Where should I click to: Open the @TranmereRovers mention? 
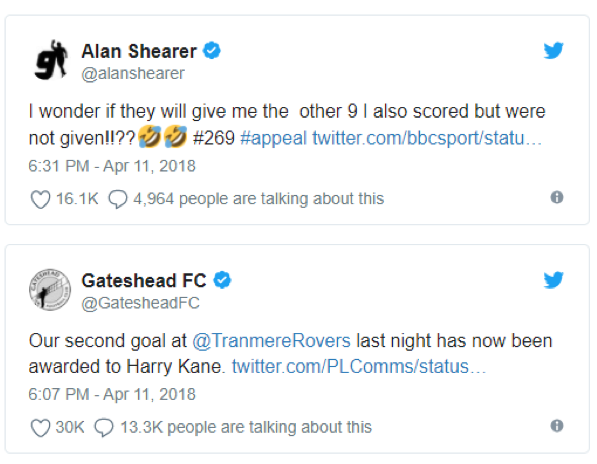[x=271, y=340]
